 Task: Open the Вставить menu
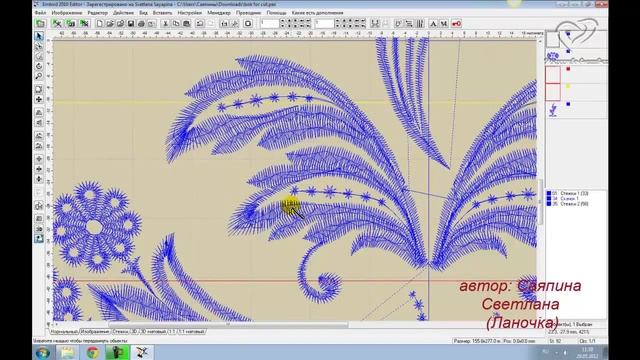pyautogui.click(x=162, y=13)
